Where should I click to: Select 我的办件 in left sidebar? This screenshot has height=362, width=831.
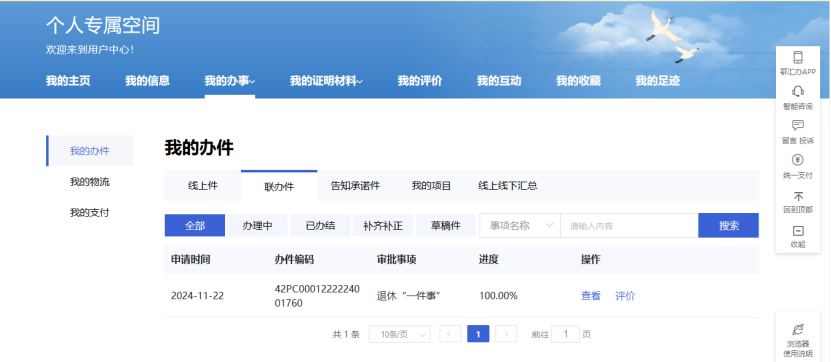90,151
